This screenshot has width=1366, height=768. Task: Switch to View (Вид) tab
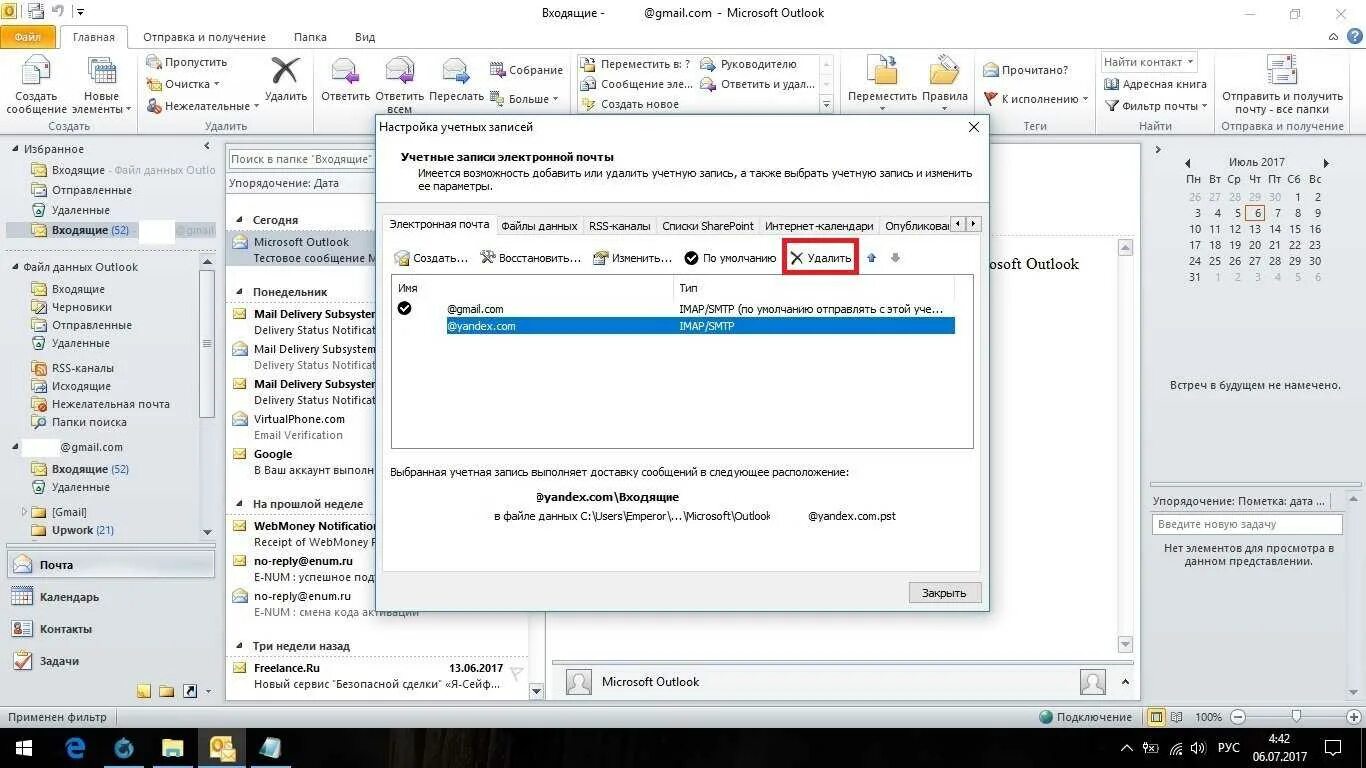click(365, 37)
